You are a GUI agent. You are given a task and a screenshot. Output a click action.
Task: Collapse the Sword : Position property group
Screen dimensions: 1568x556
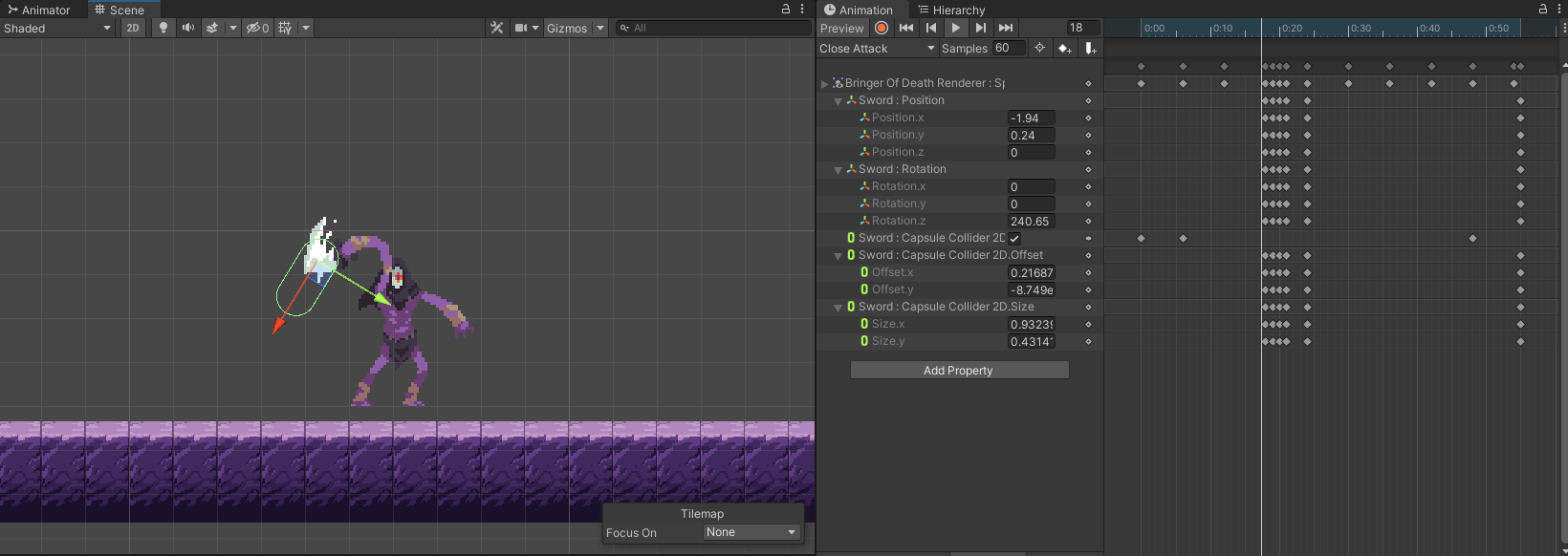838,100
